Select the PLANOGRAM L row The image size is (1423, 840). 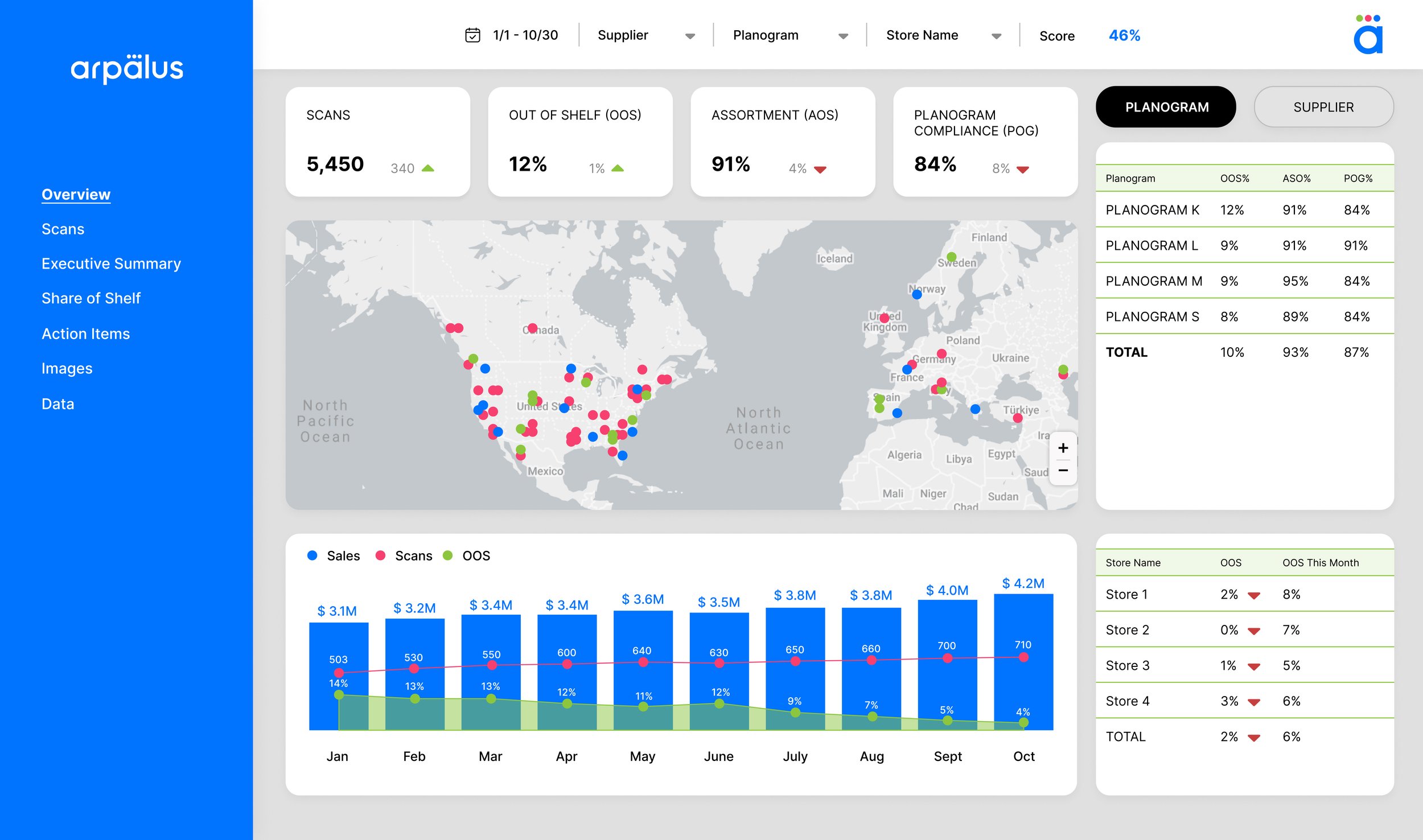[1245, 245]
